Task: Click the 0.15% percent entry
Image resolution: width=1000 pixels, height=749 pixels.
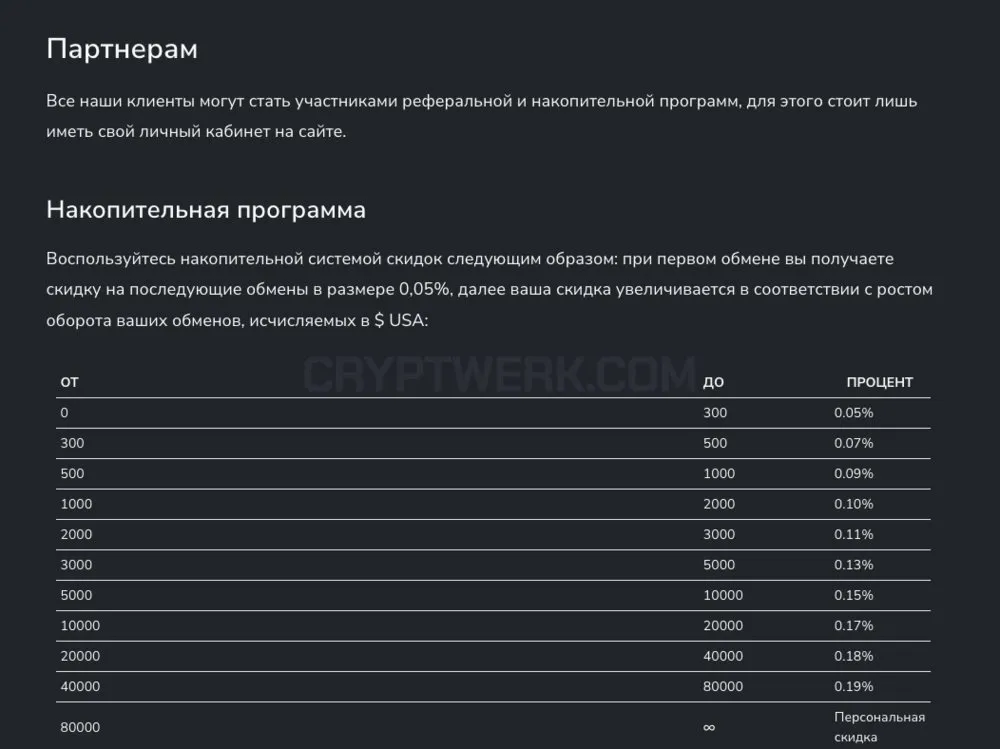Action: point(853,595)
